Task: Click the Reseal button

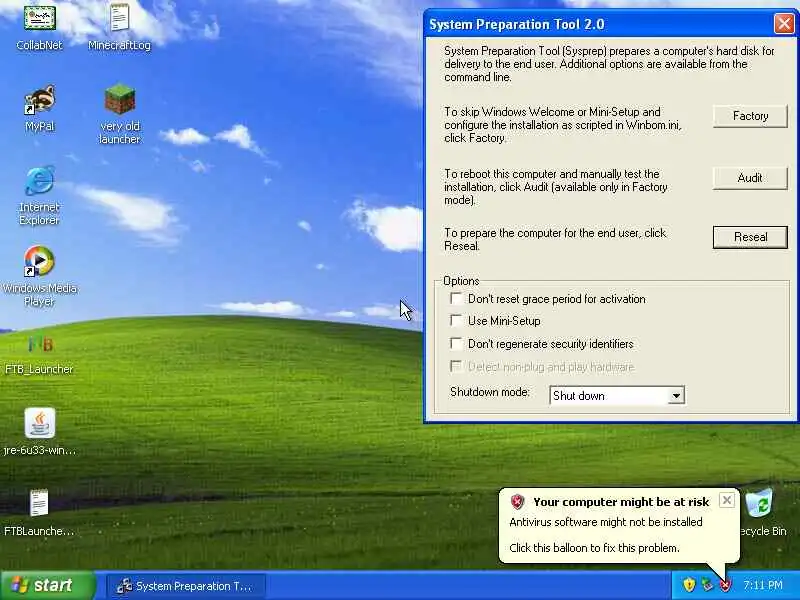Action: [750, 237]
